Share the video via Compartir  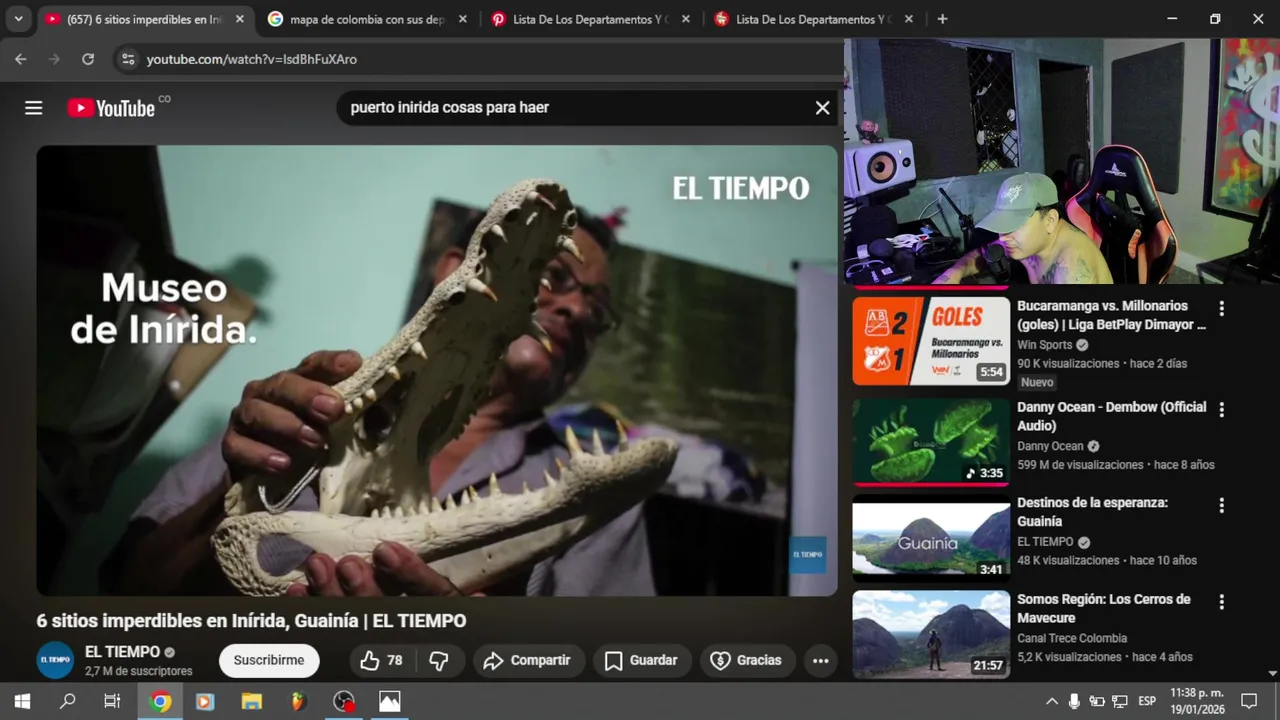[527, 660]
